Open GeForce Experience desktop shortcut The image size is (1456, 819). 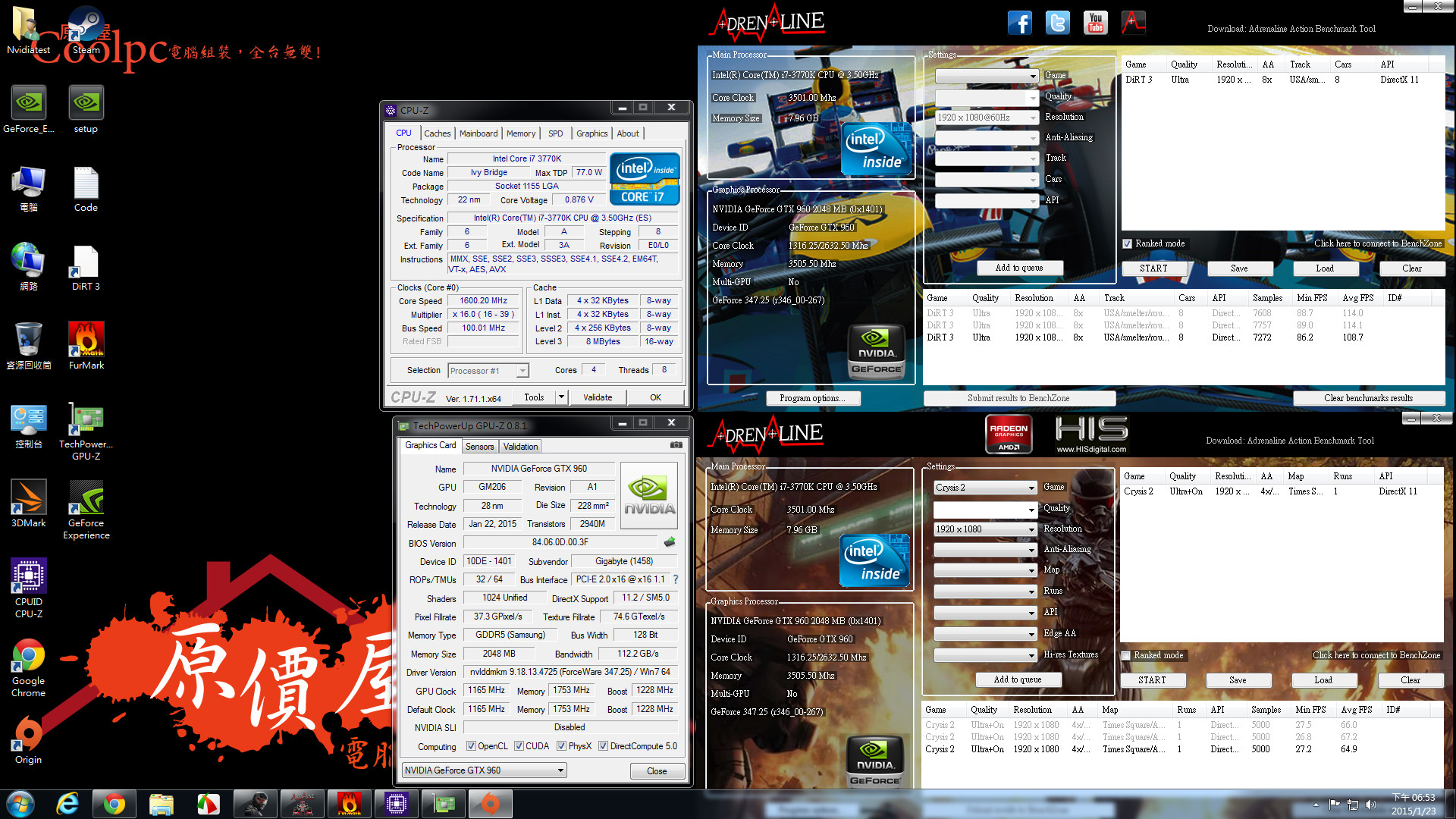[x=86, y=510]
